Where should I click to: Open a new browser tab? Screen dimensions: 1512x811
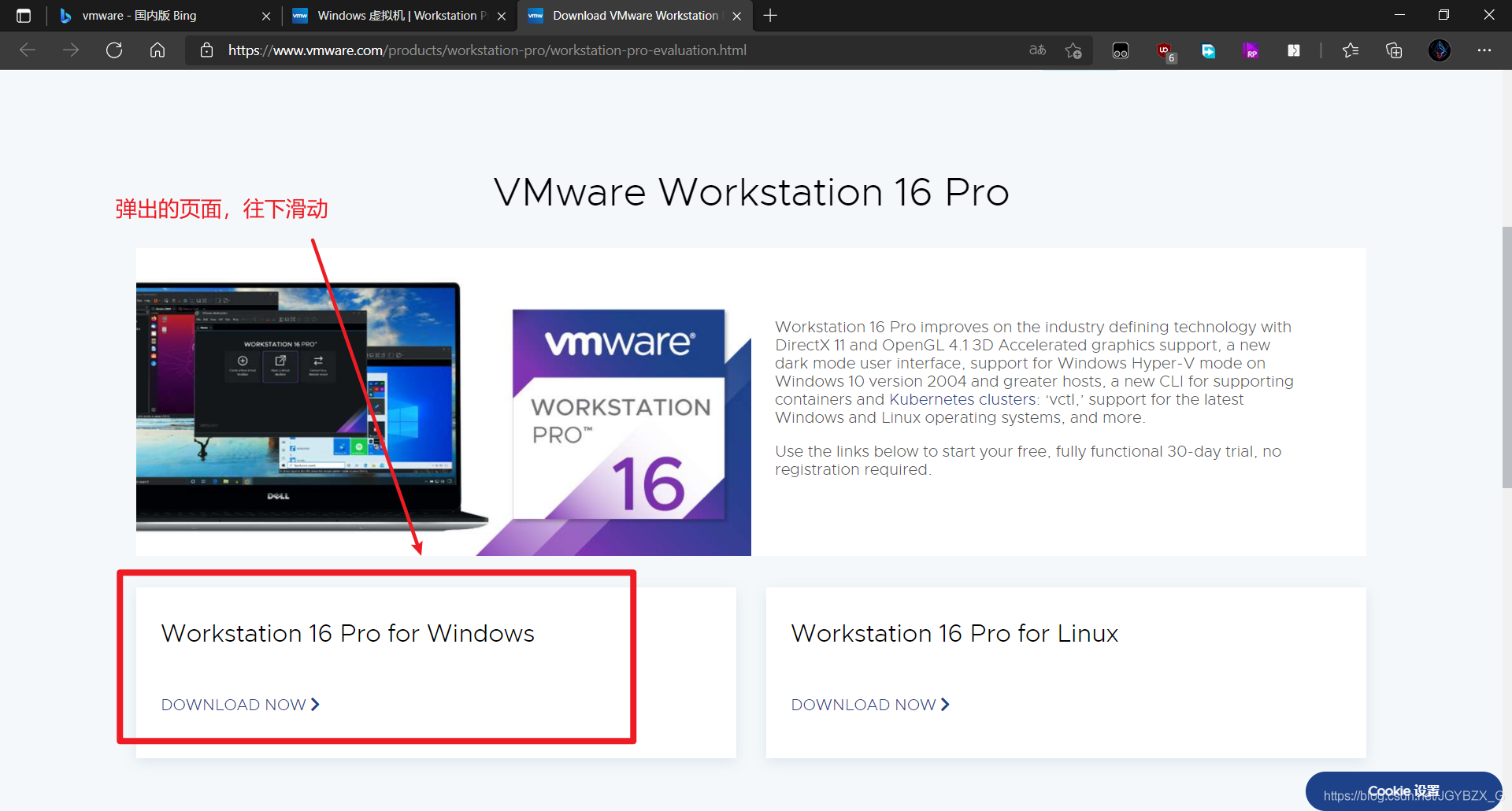(x=770, y=16)
